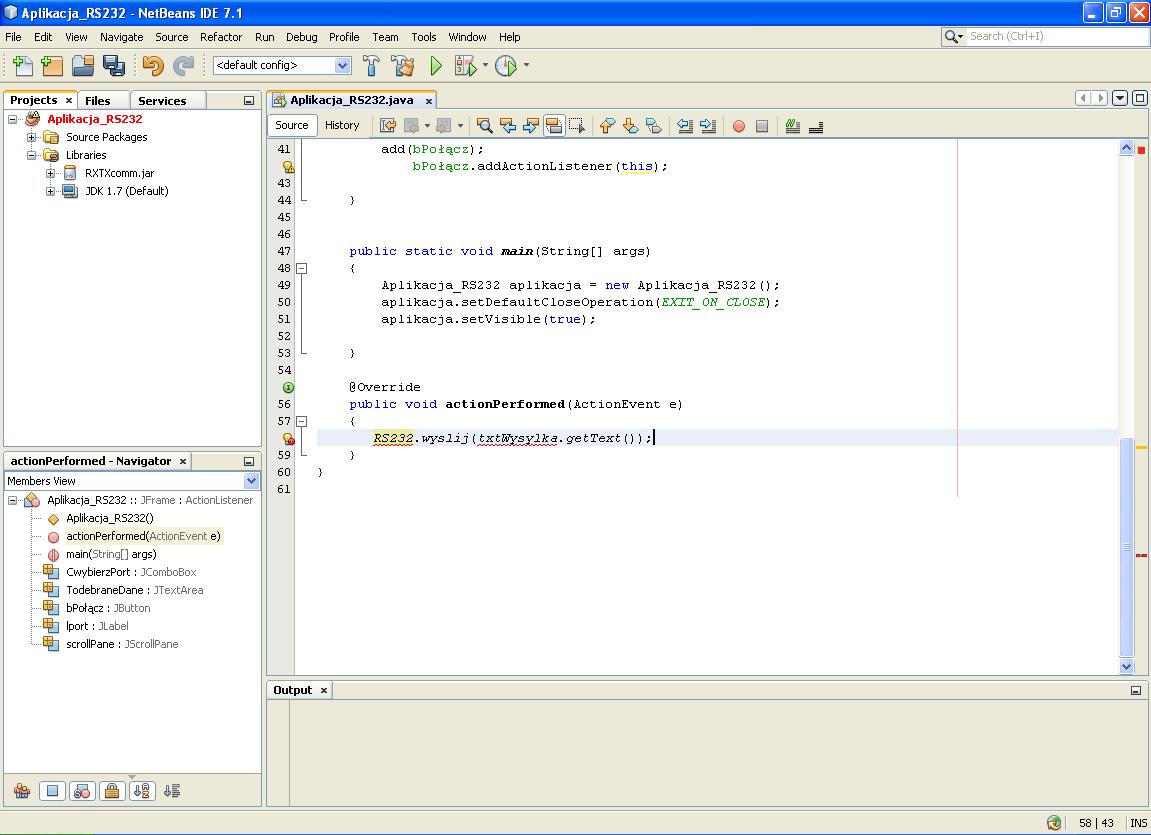Click the Comment lines icon
Viewport: 1151px width, 835px height.
pos(793,125)
